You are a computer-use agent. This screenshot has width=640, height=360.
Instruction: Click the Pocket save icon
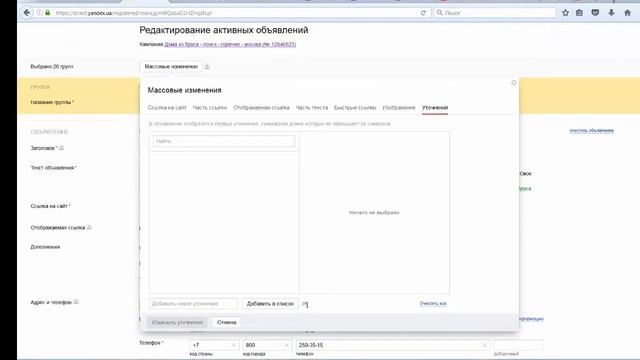[x=595, y=13]
